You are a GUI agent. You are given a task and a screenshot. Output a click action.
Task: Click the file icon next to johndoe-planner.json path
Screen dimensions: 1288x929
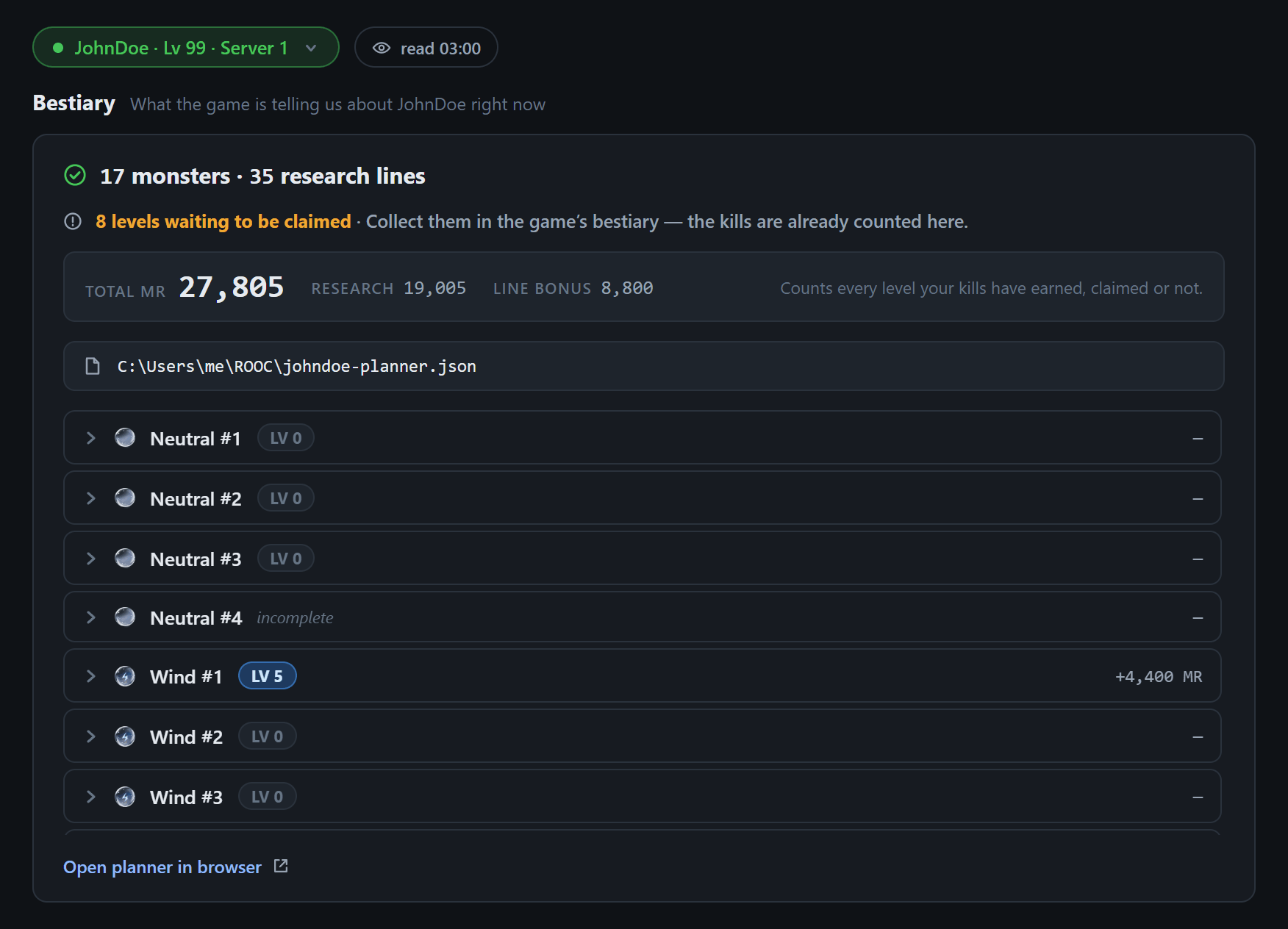(x=93, y=366)
